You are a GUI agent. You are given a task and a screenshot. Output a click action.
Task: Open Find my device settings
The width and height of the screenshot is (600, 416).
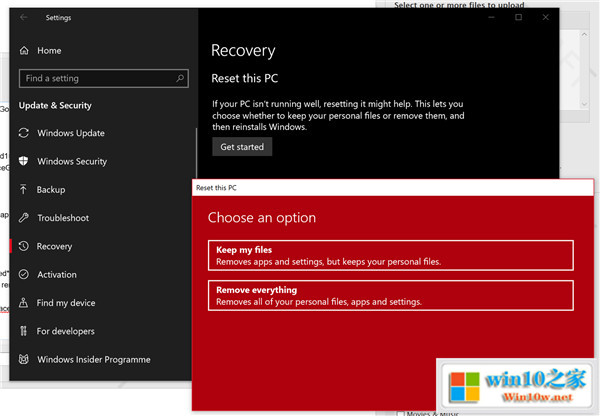[66, 303]
